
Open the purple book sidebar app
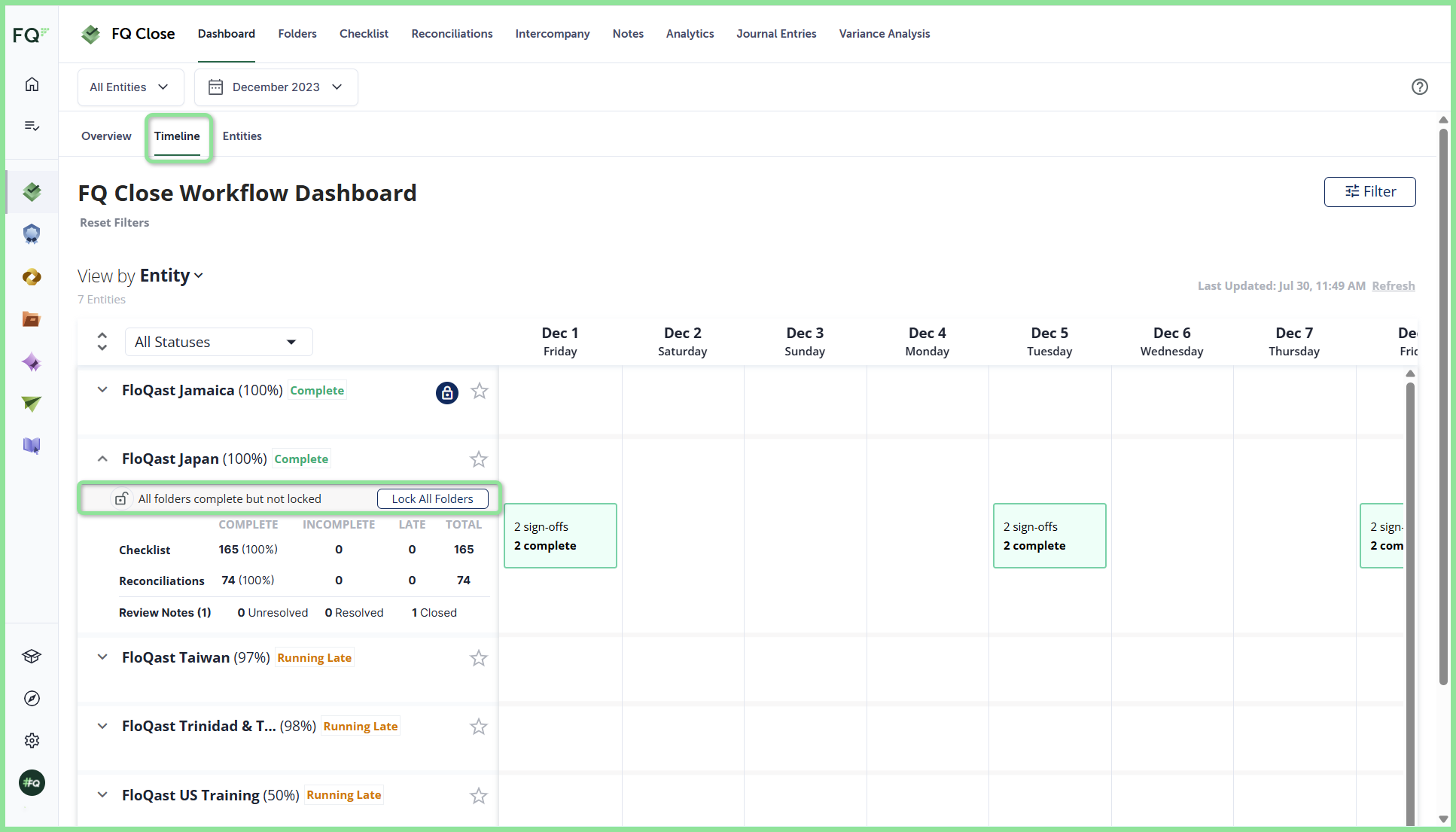(32, 446)
